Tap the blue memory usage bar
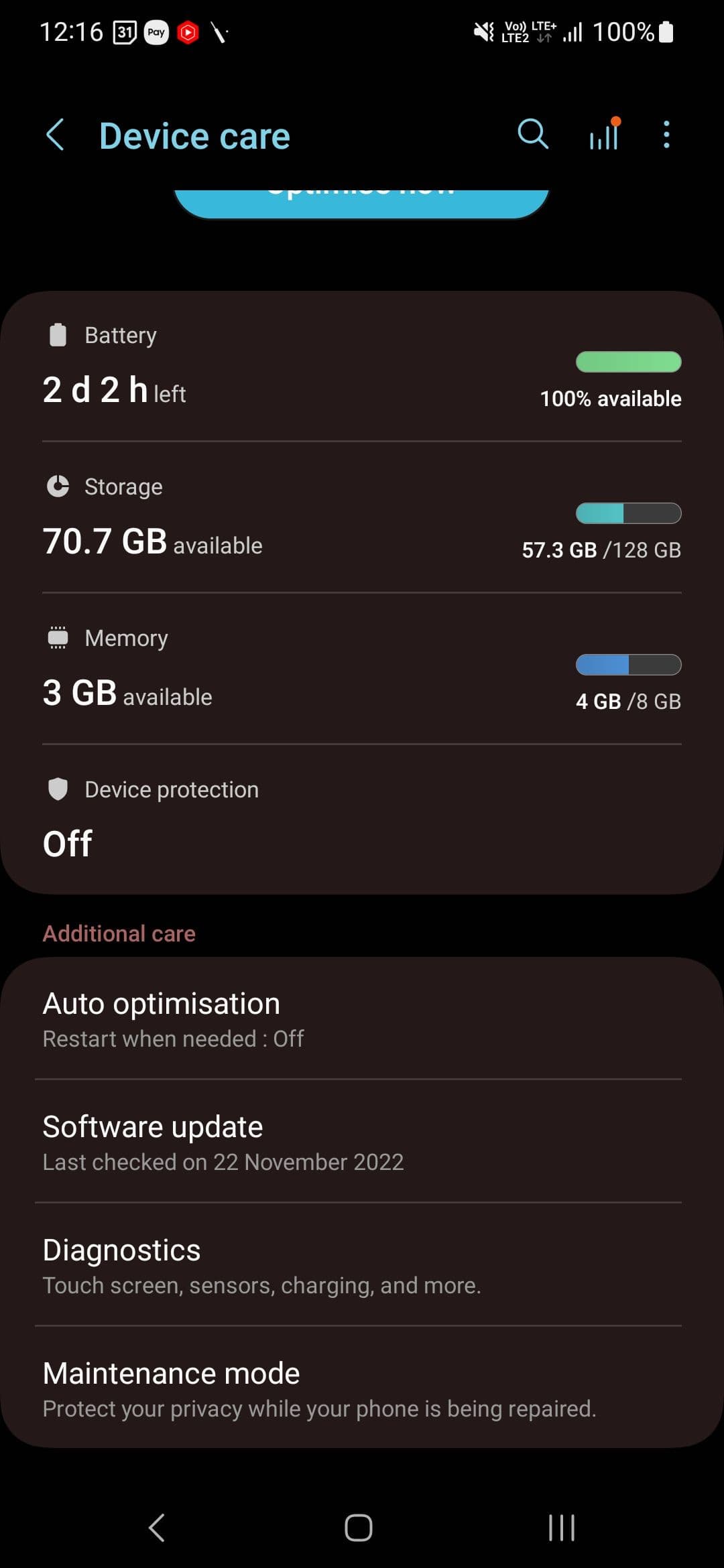724x1568 pixels. coord(628,665)
